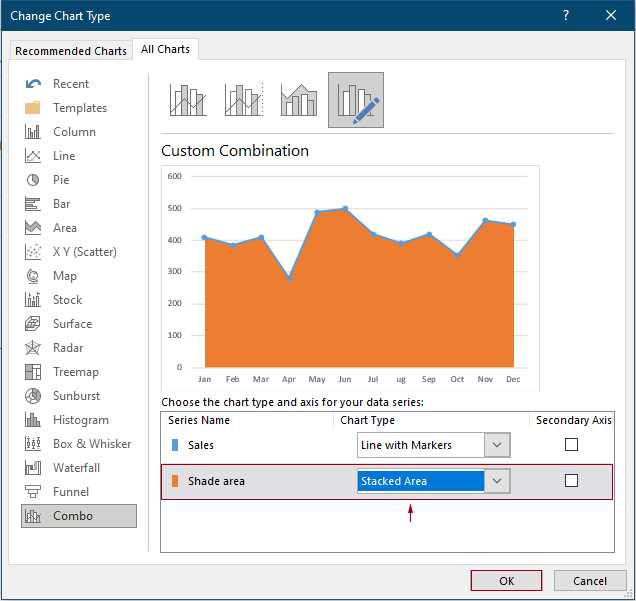
Task: Tick Secondary Axis for Shade area
Action: pos(571,481)
